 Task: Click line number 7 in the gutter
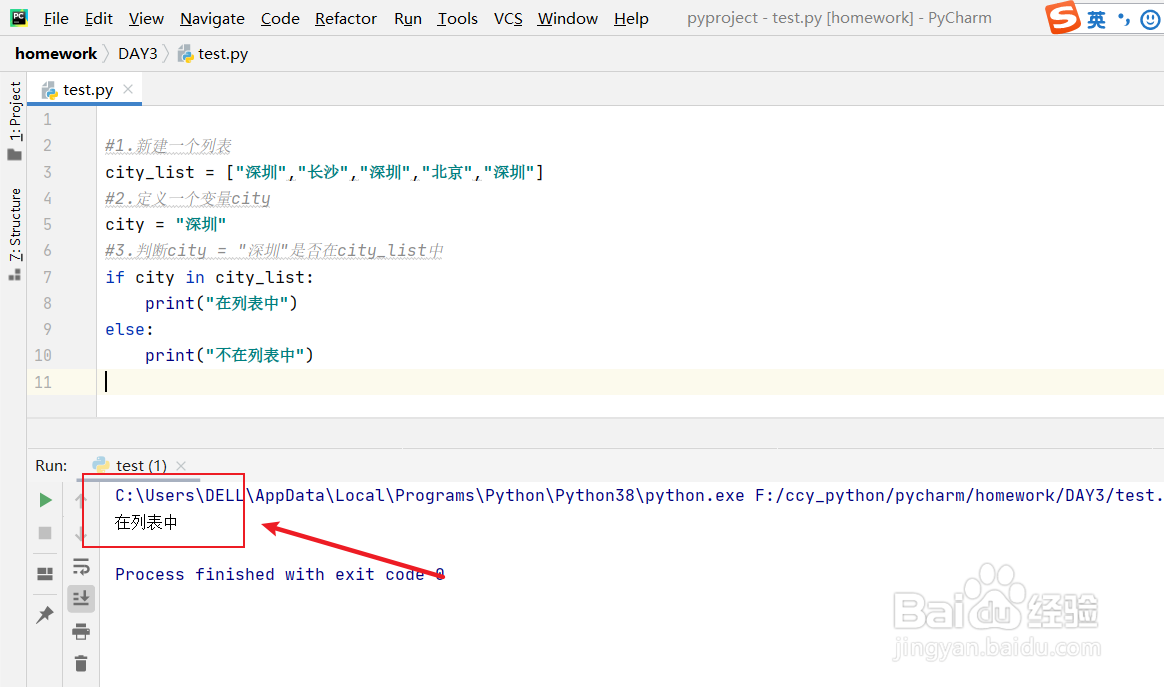[x=48, y=277]
